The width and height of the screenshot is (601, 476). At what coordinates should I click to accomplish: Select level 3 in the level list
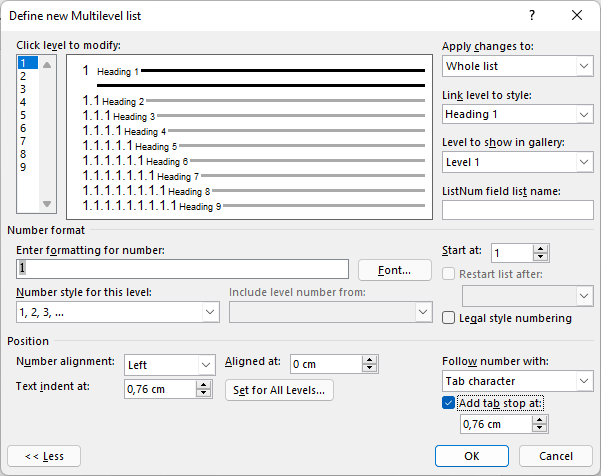tap(28, 89)
